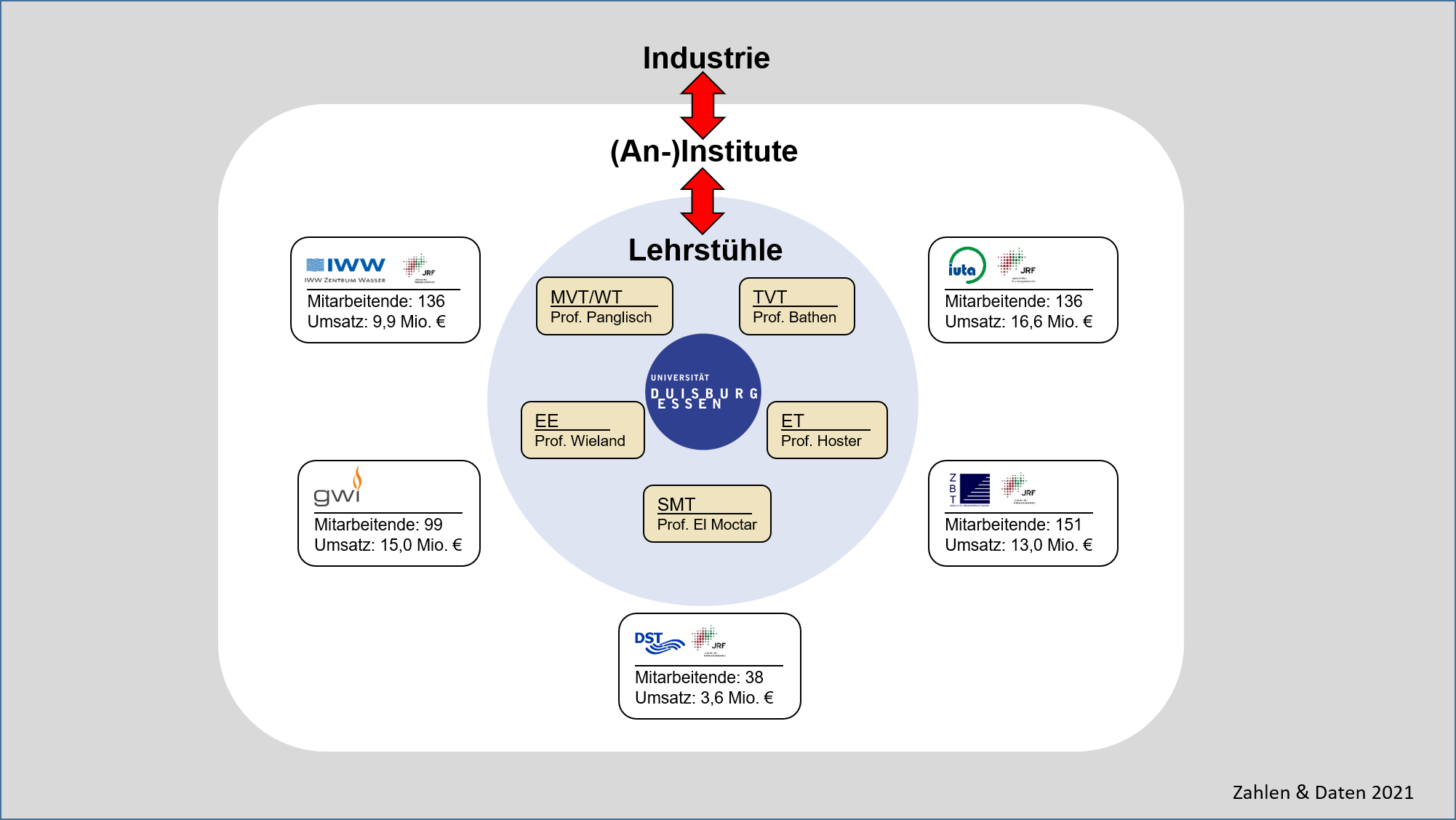The height and width of the screenshot is (820, 1456).
Task: Click the iuta green circle logo
Action: point(967,266)
